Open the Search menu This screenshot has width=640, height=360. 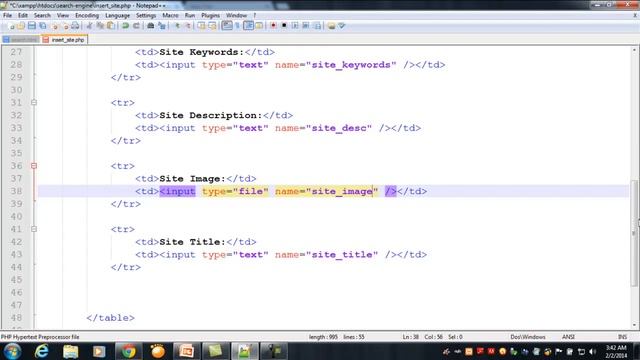(x=42, y=16)
